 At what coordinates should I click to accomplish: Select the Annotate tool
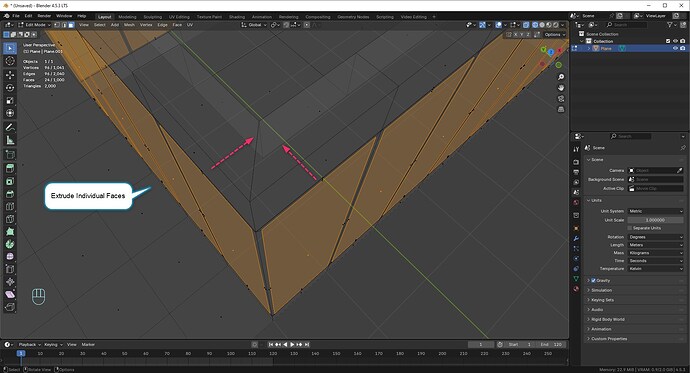coord(10,127)
